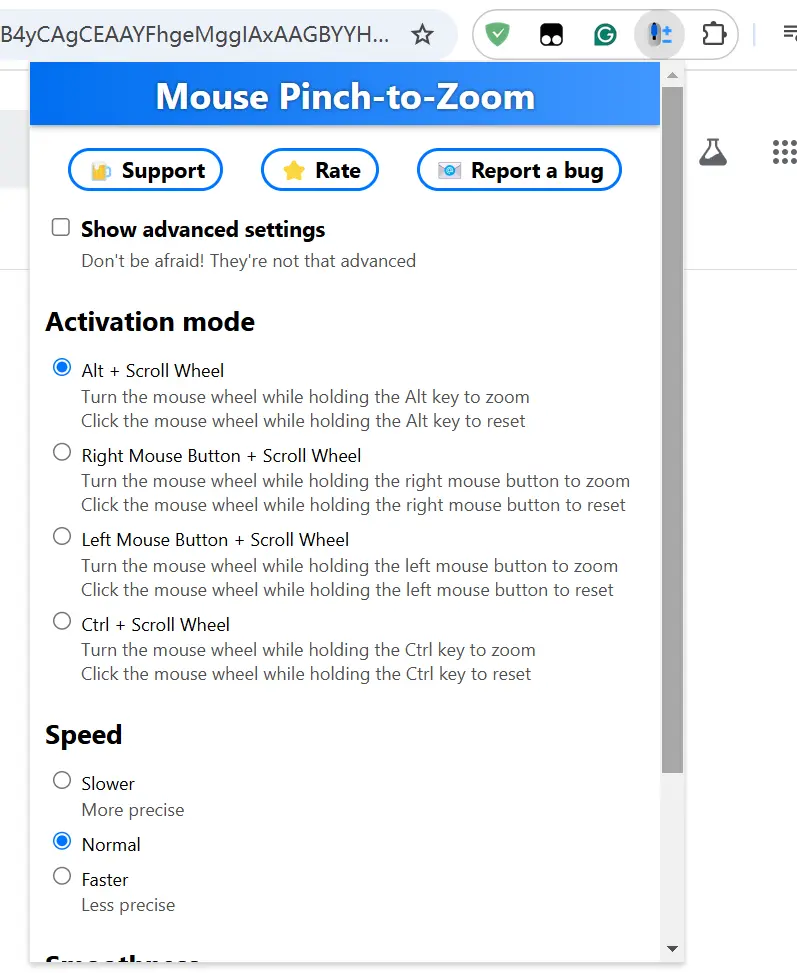Select Right Mouse Button + Scroll Wheel option
Image resolution: width=797 pixels, height=973 pixels.
pyautogui.click(x=62, y=453)
